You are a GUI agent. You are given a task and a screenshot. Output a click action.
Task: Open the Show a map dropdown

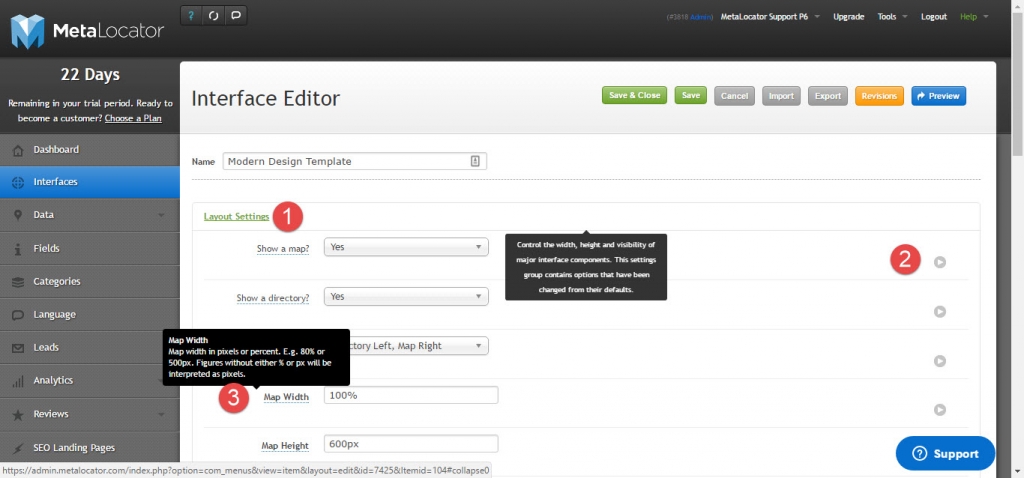pyautogui.click(x=406, y=247)
